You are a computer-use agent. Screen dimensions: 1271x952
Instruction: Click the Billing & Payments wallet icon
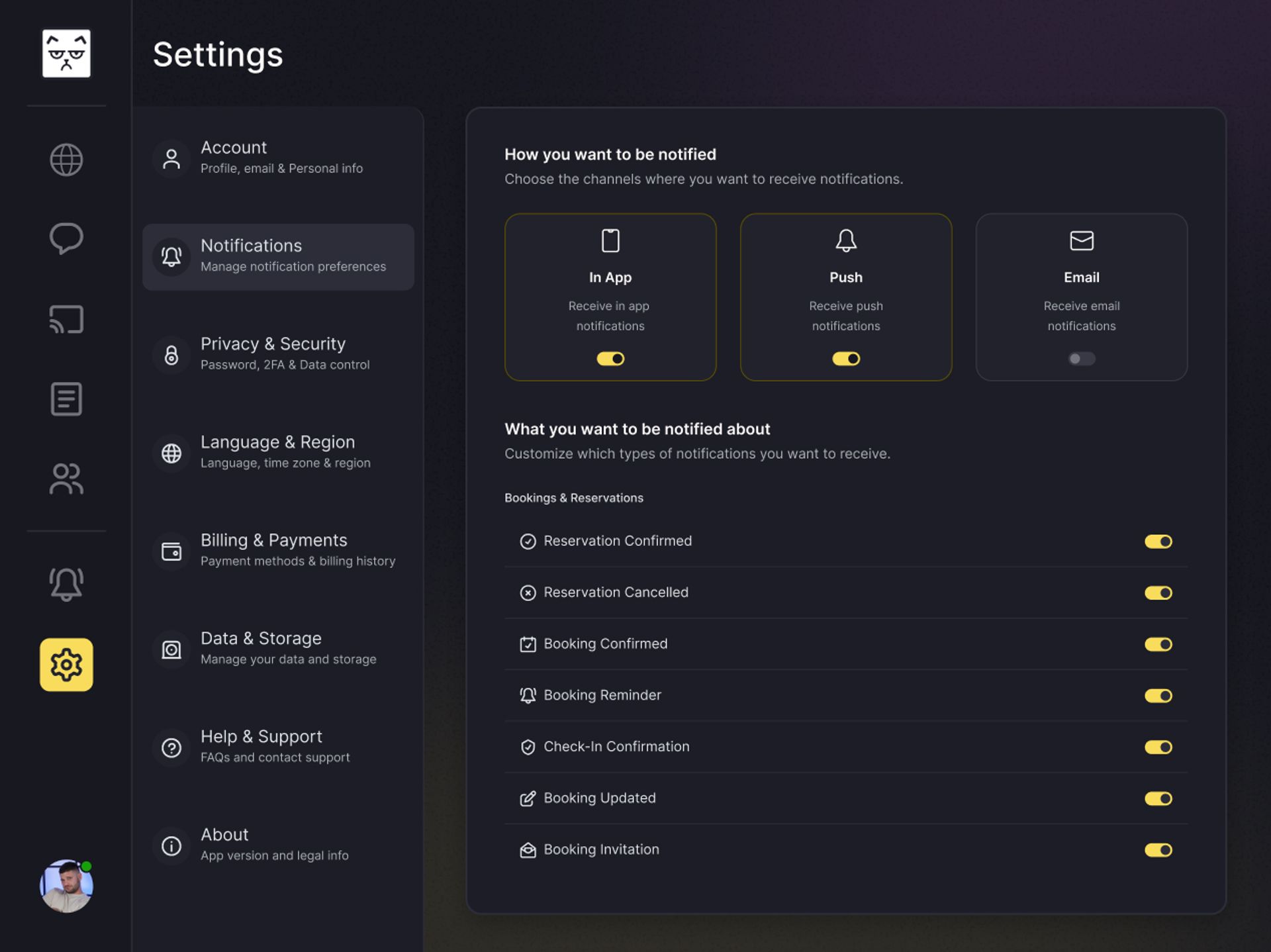pos(171,551)
